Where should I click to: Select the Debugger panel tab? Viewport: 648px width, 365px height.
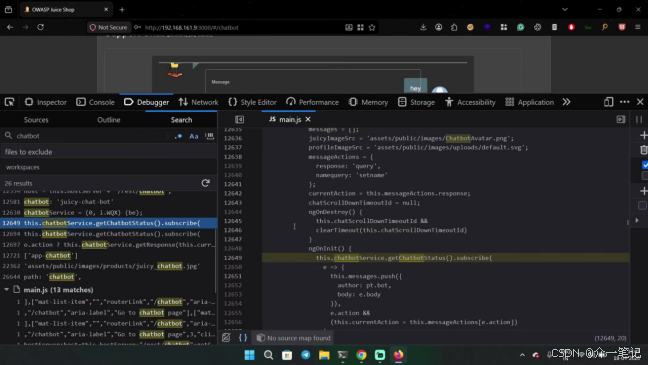coord(146,102)
